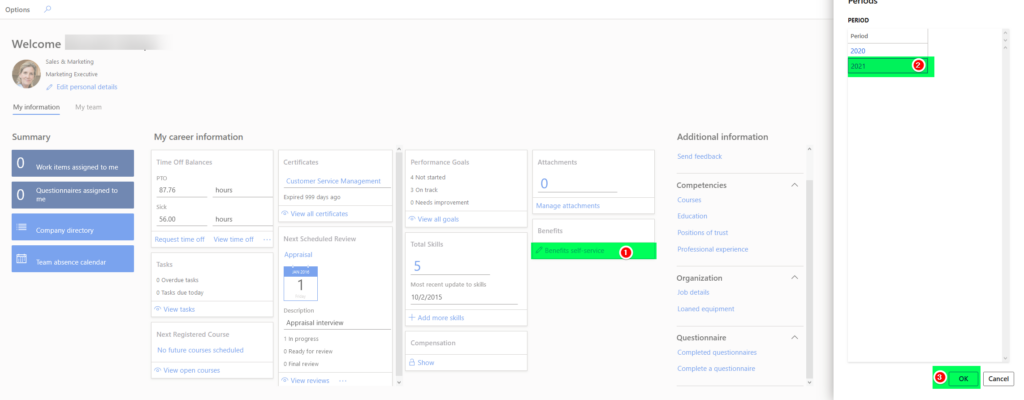
Task: Click the eye icon beside View open courses
Action: click(158, 370)
